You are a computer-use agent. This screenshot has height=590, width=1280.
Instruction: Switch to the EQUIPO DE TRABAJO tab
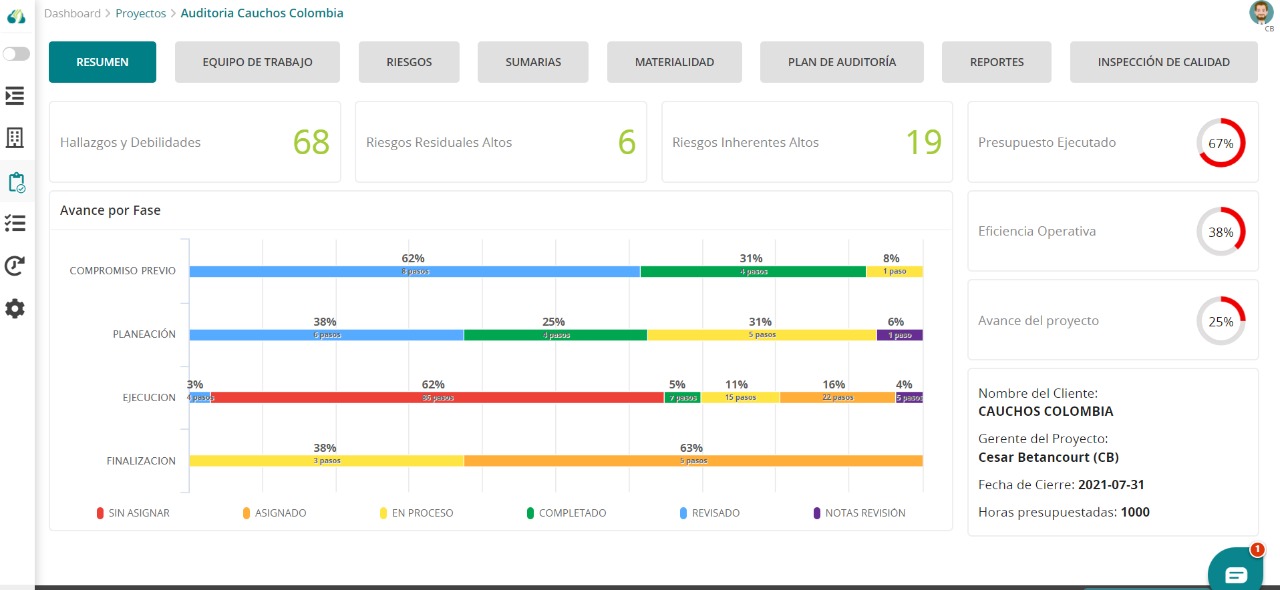257,61
